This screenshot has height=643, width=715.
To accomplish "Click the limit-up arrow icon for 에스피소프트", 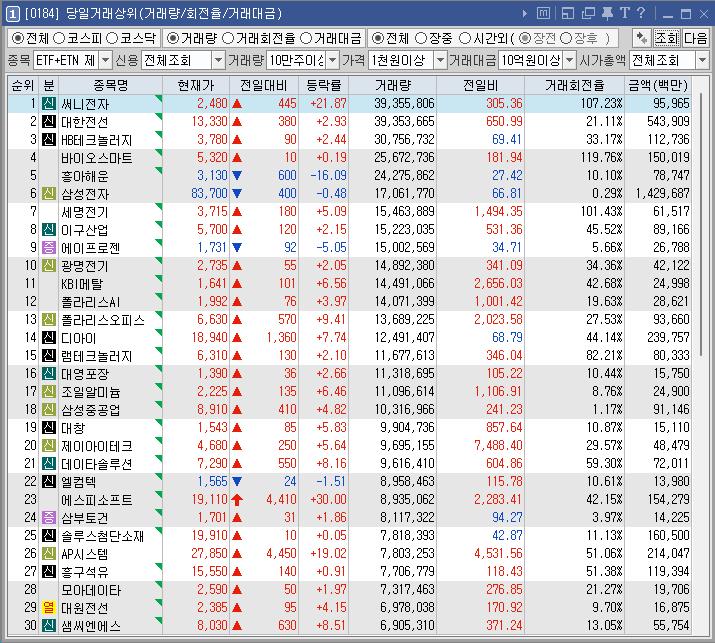I will click(x=237, y=500).
